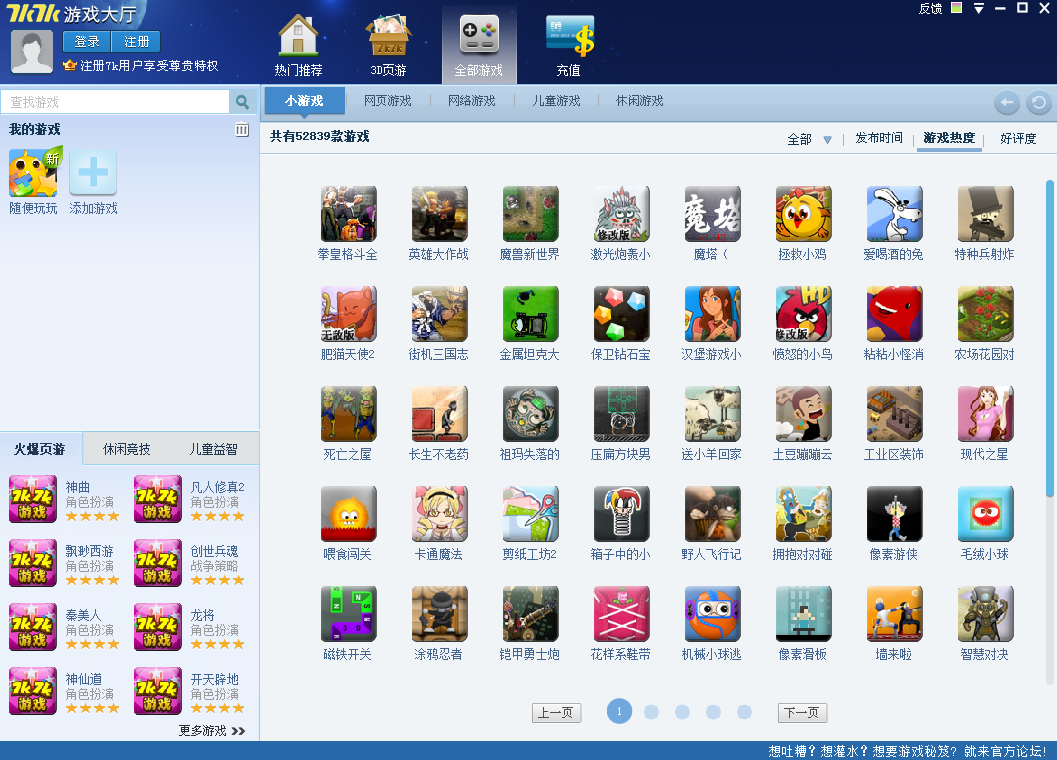The height and width of the screenshot is (760, 1057).
Task: Click the user avatar picture
Action: point(32,52)
